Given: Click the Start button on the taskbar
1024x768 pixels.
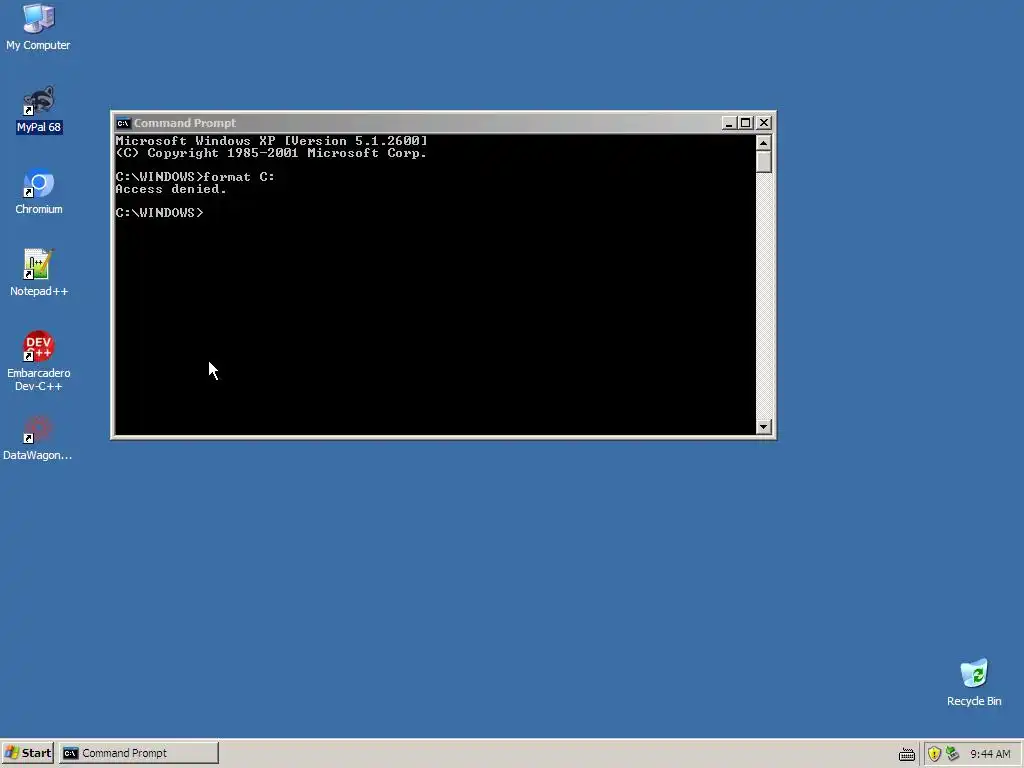Looking at the screenshot, I should tap(27, 753).
